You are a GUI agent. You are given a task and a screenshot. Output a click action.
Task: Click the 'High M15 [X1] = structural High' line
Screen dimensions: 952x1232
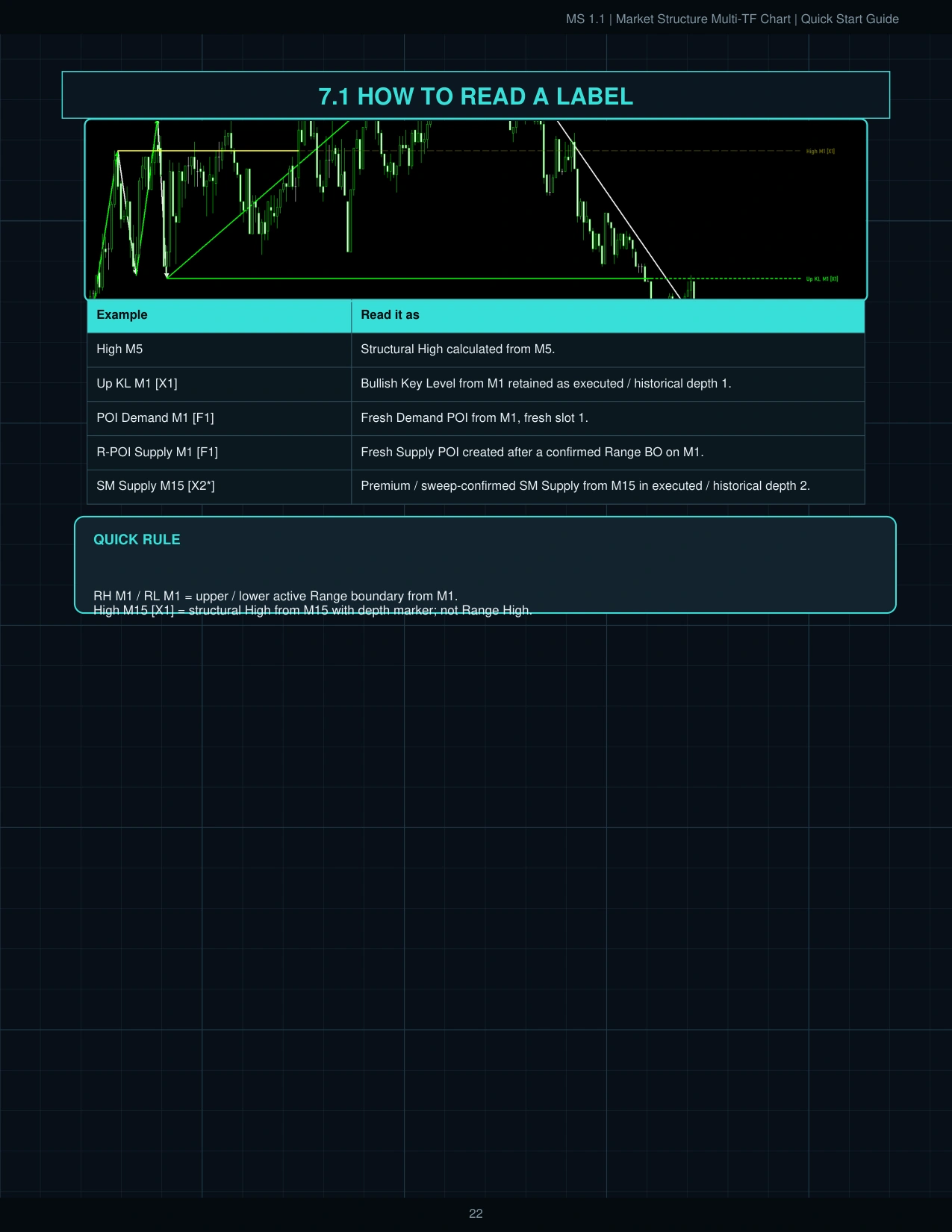click(x=313, y=610)
